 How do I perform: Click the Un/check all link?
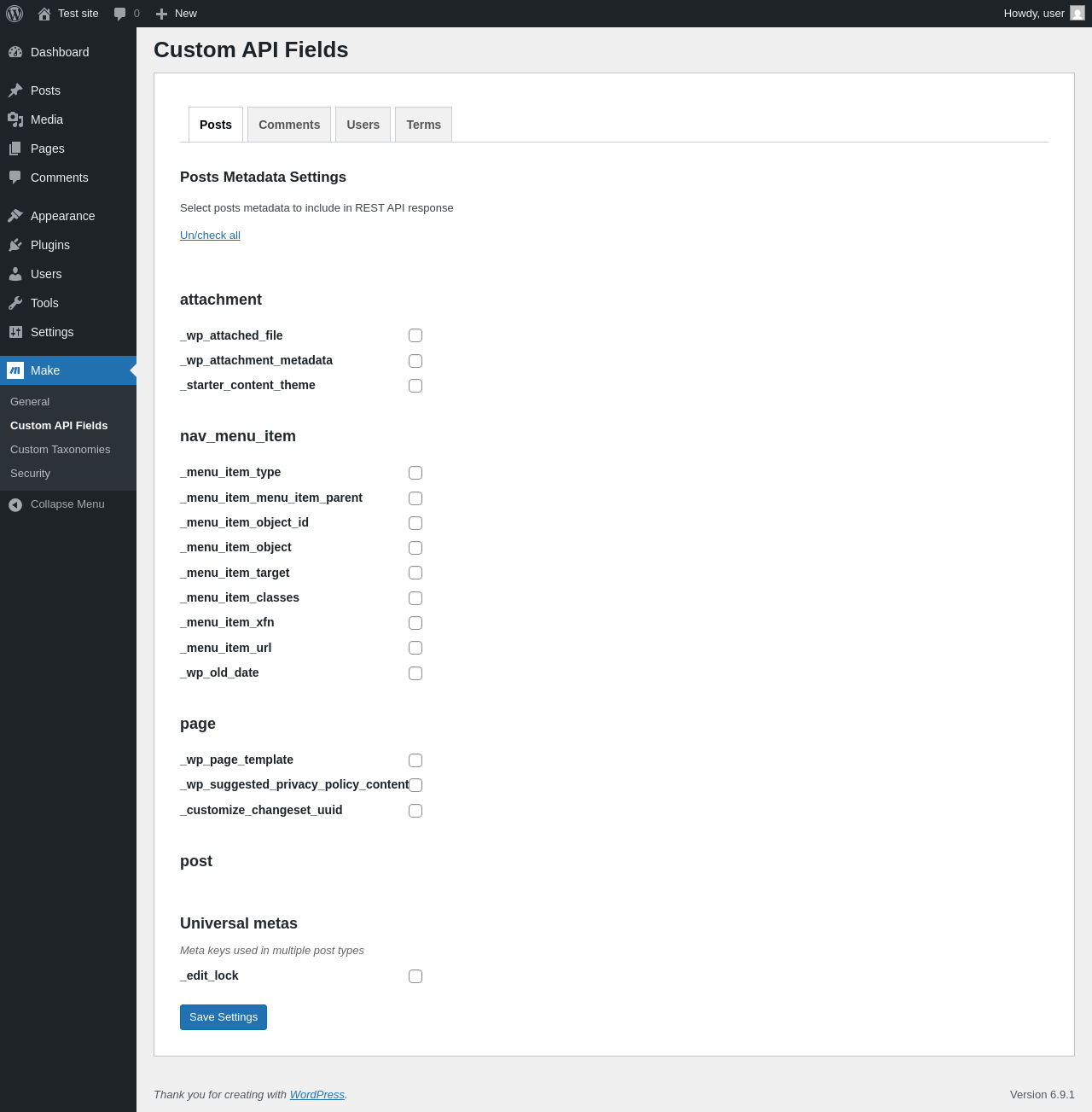[210, 236]
